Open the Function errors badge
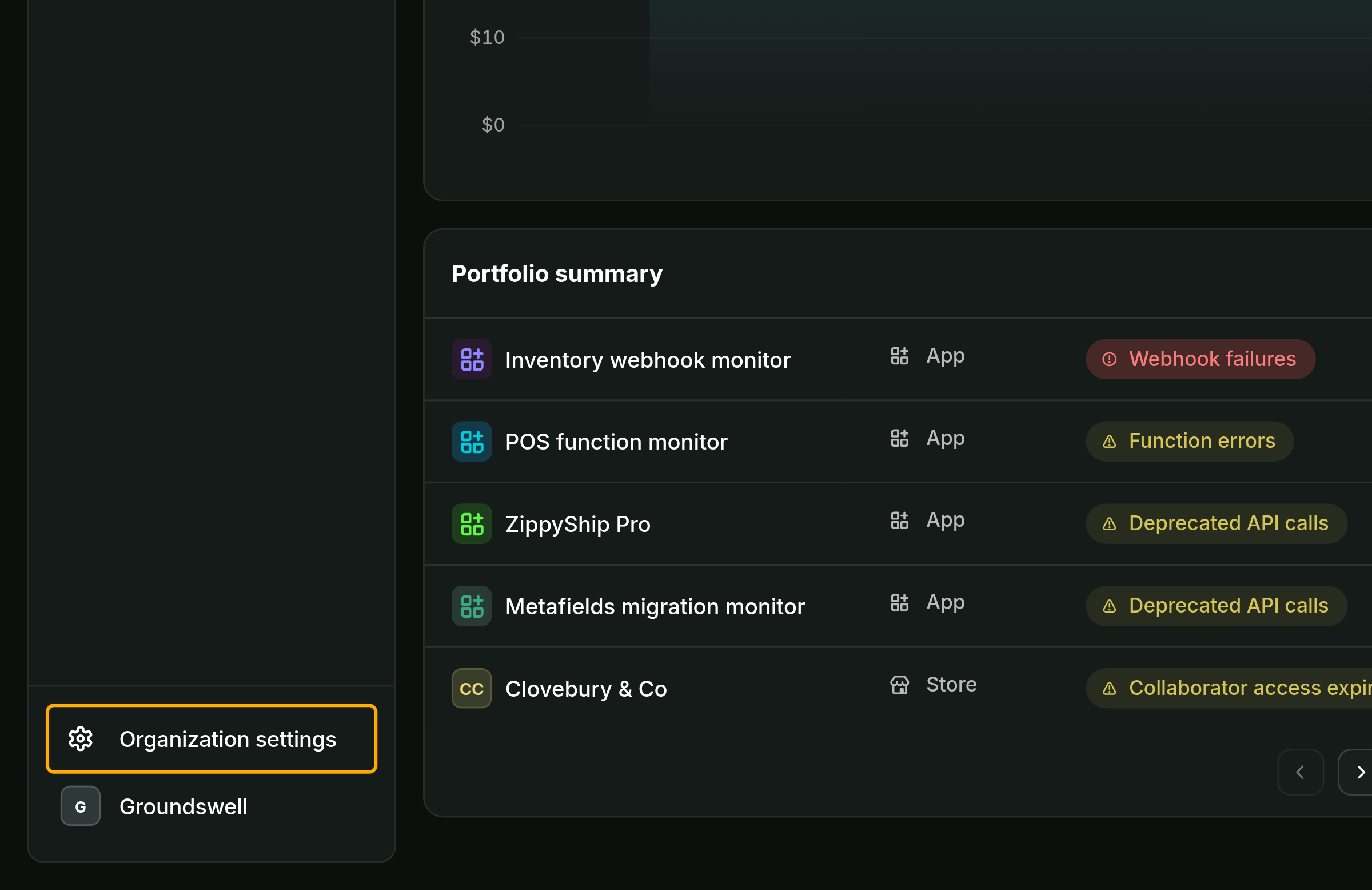 (1190, 442)
